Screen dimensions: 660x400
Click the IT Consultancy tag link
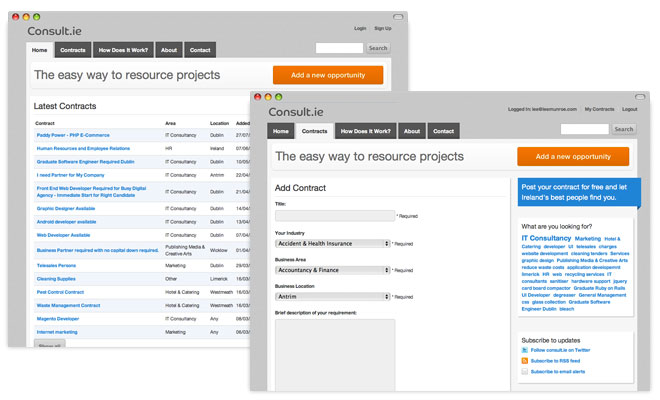[x=546, y=238]
